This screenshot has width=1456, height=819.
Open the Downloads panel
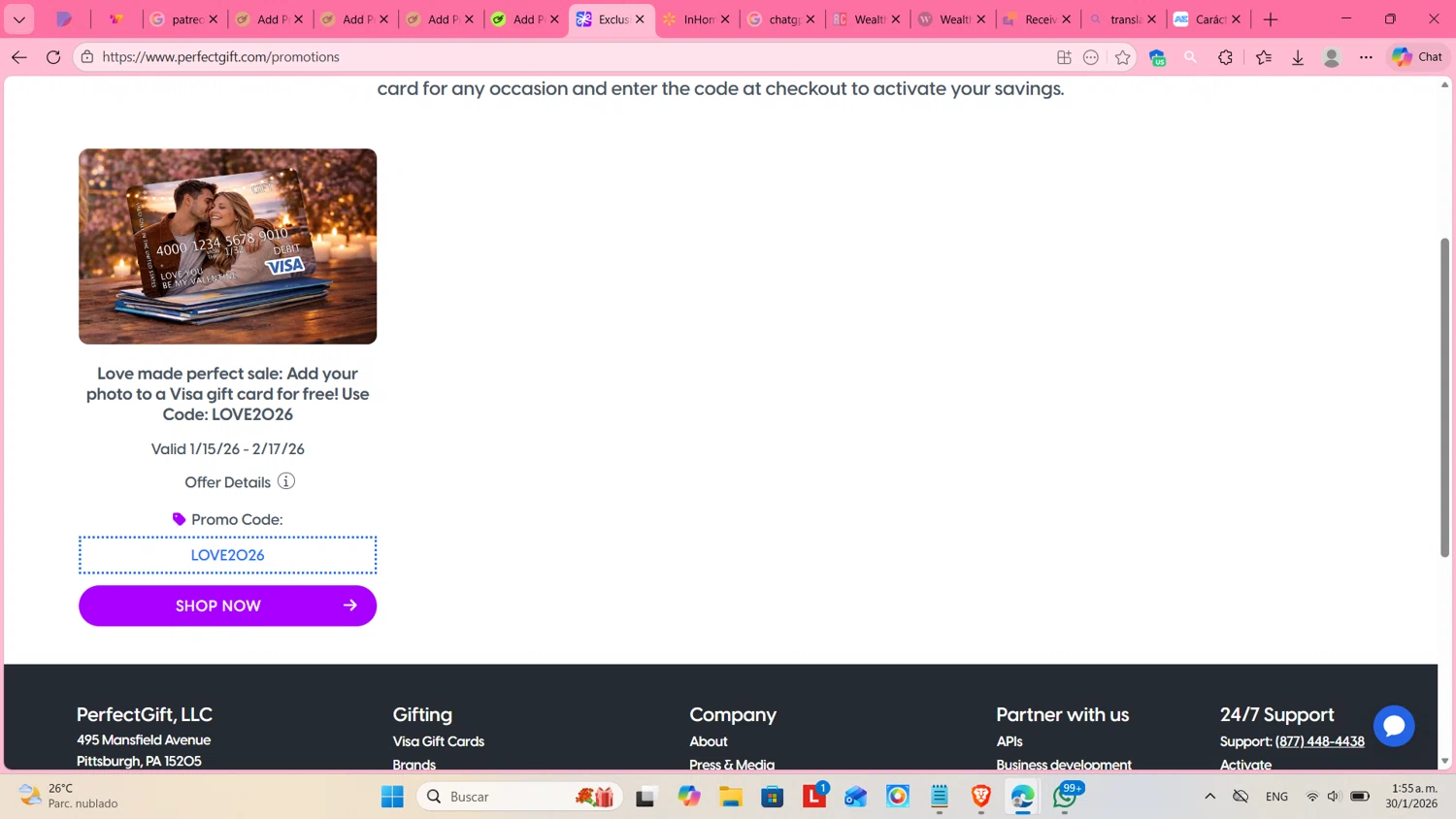coord(1298,57)
